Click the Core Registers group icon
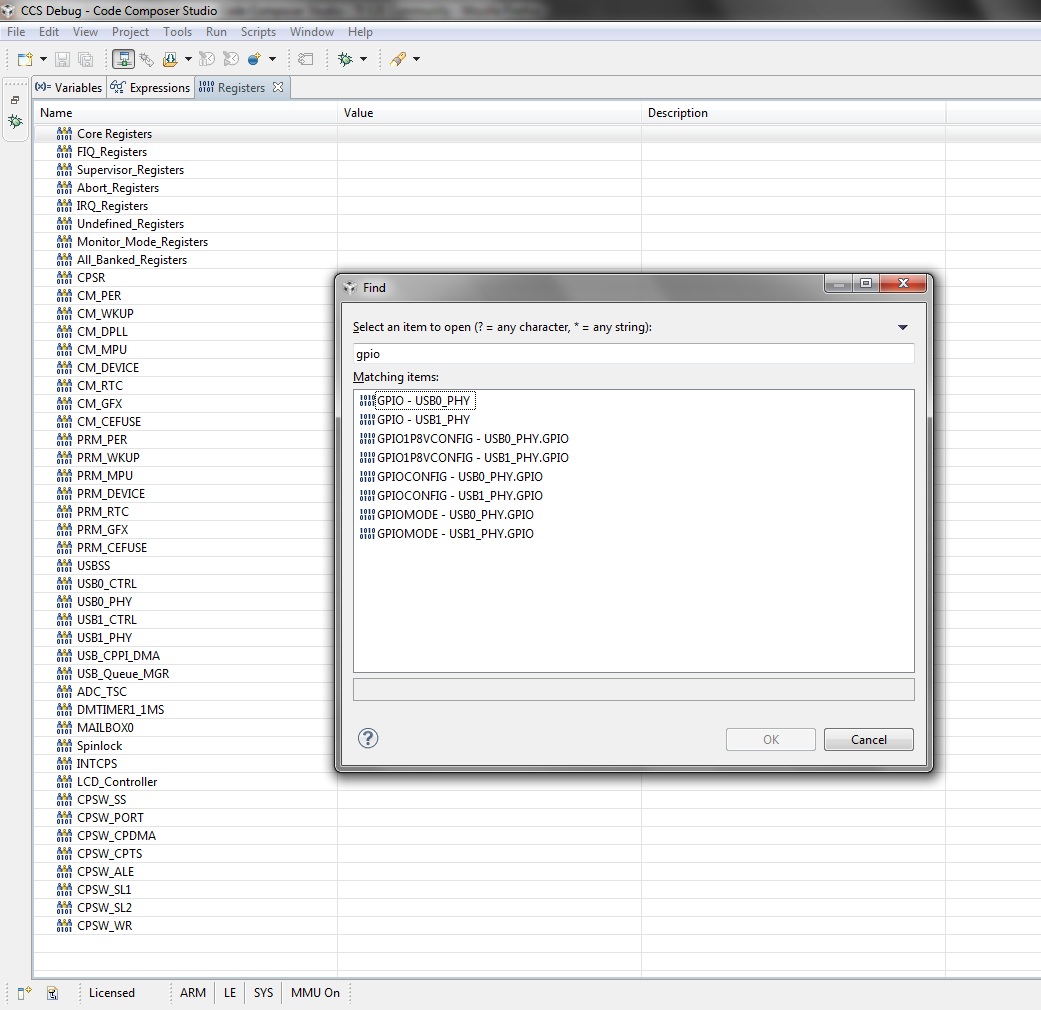1041x1010 pixels. click(64, 133)
